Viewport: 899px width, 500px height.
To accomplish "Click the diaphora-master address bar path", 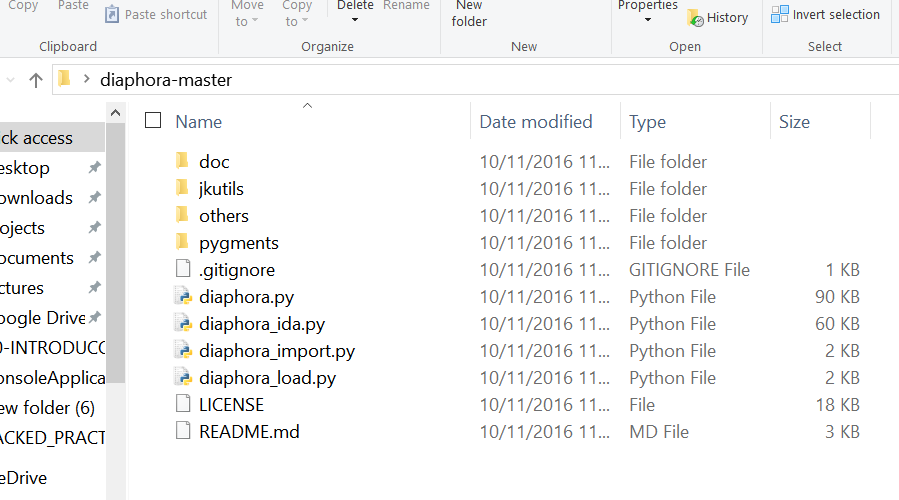I will tap(166, 80).
